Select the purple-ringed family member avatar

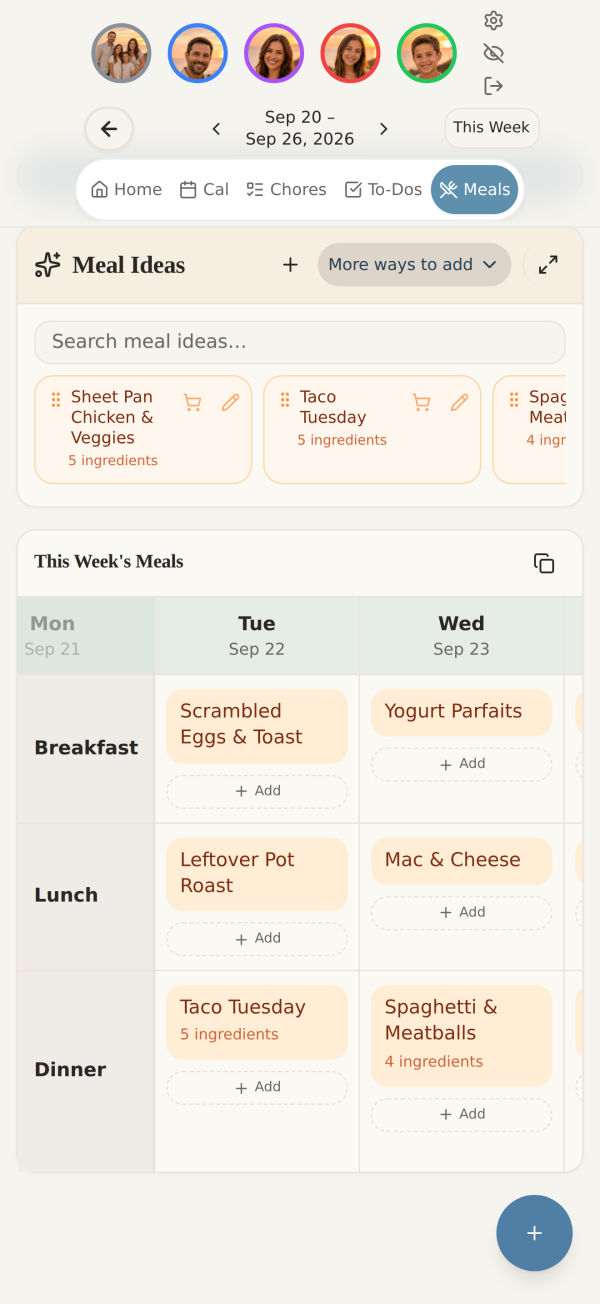click(274, 53)
